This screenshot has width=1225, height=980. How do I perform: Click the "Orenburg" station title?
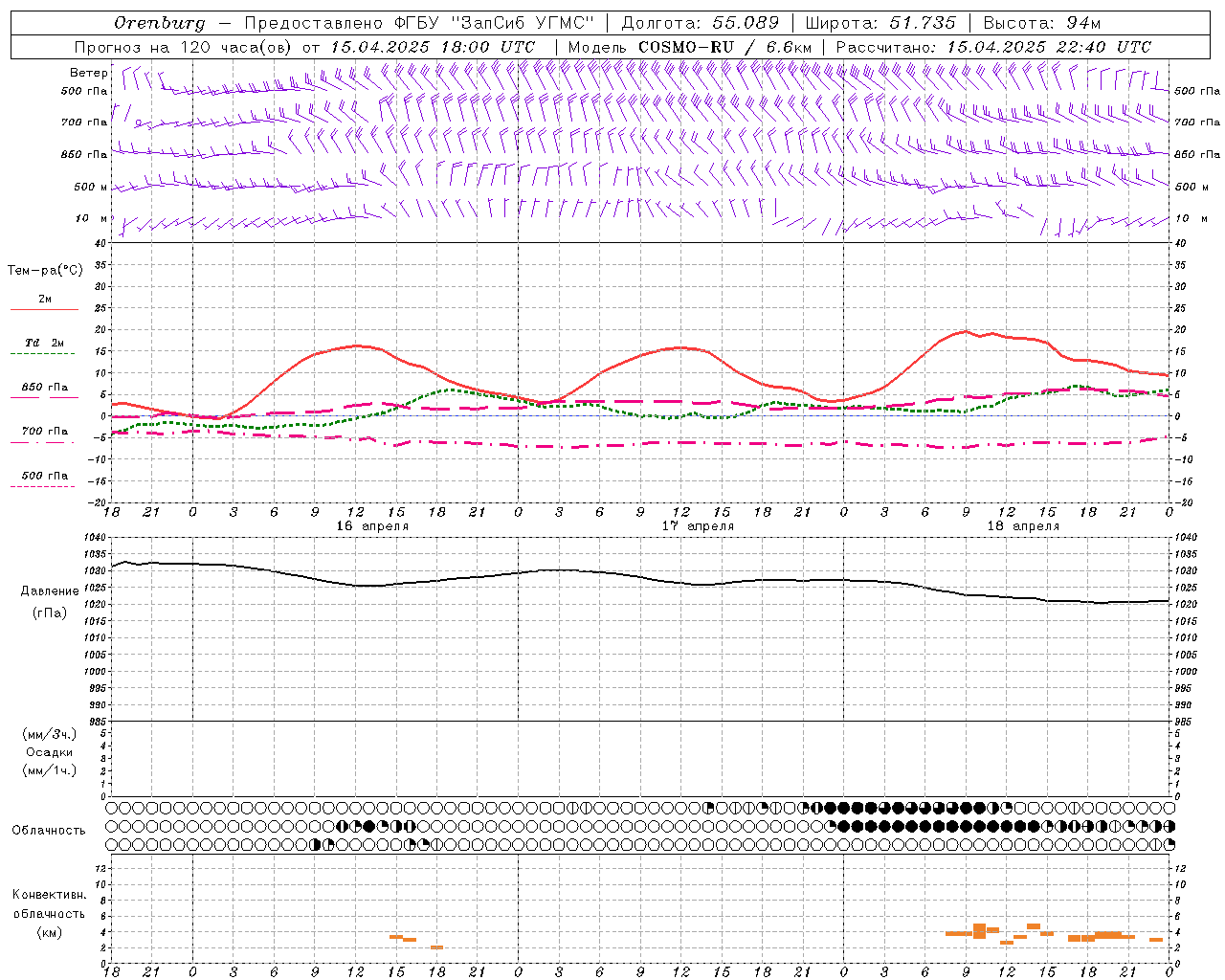[160, 23]
